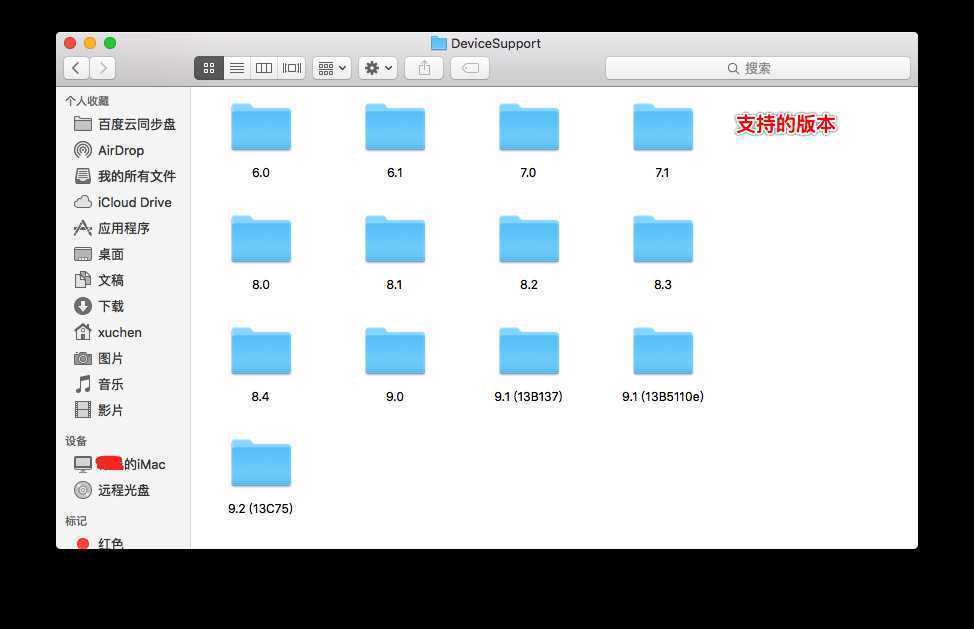Close the DeviceSupport window

tap(70, 43)
